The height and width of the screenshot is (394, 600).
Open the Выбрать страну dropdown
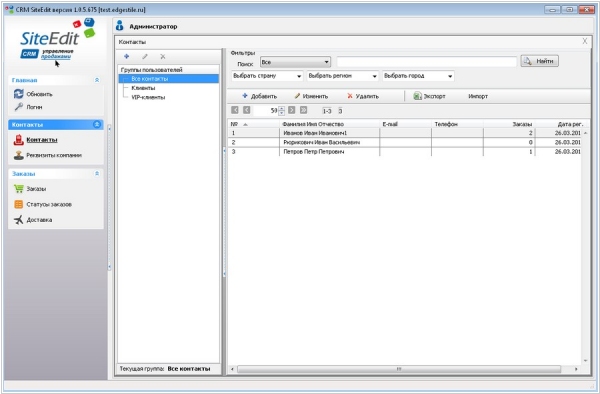[267, 76]
